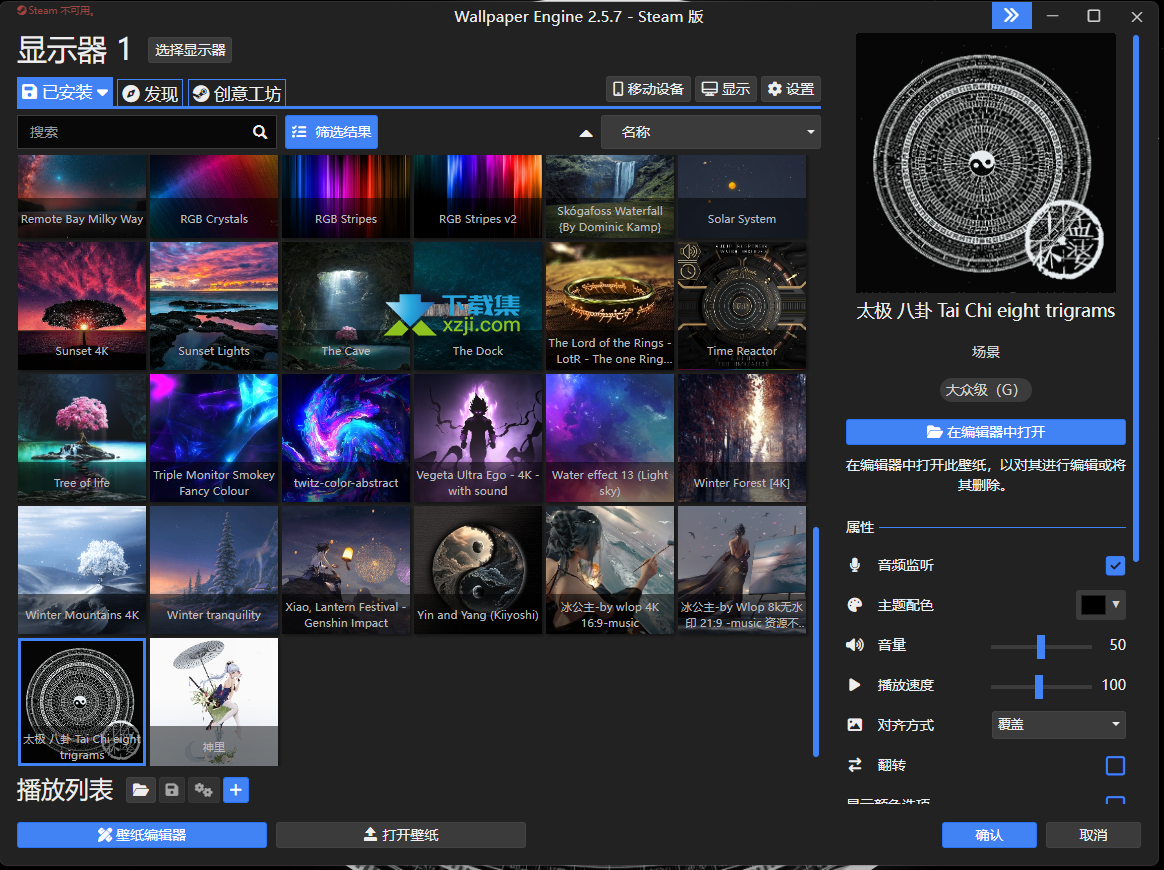Select Sunset Lights wallpaper
This screenshot has height=870, width=1164.
214,306
